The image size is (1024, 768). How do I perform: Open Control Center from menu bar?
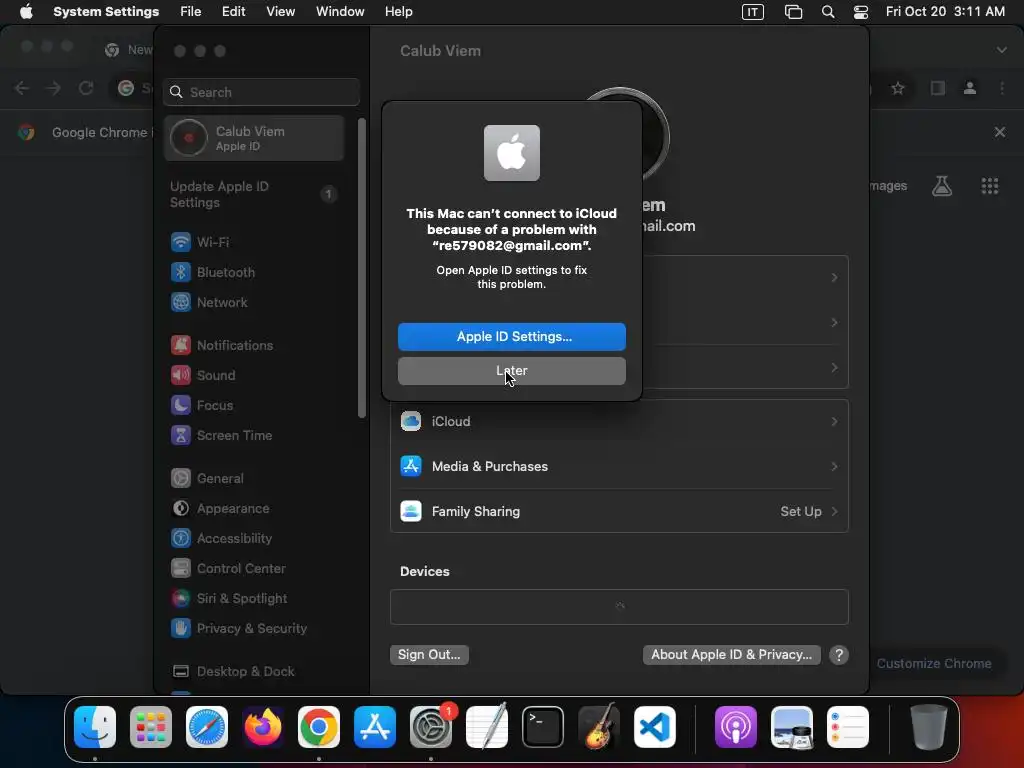pyautogui.click(x=861, y=12)
